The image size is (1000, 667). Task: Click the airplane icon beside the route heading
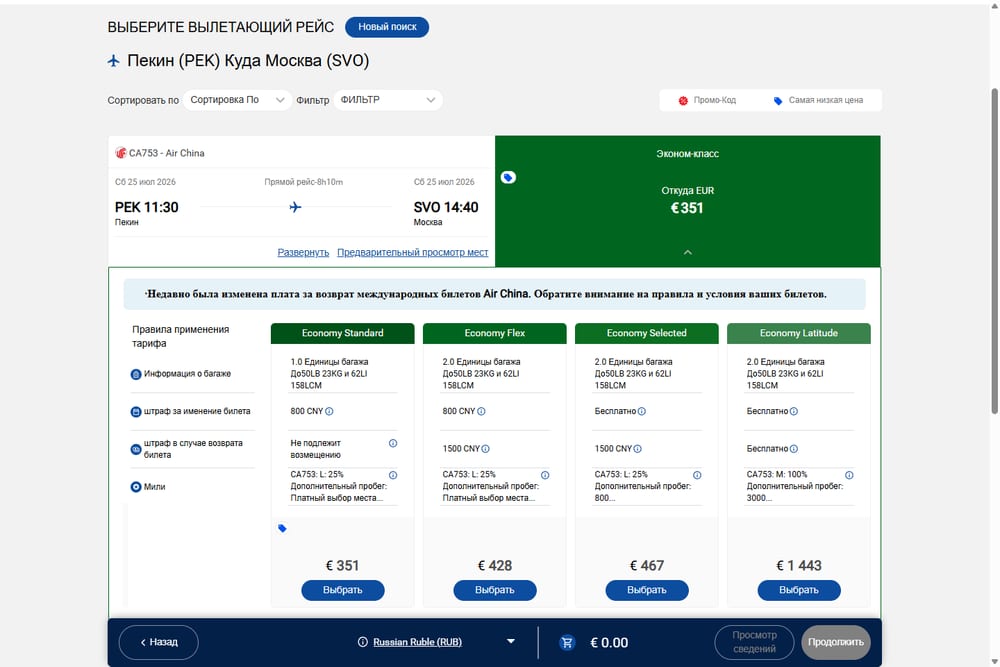114,61
